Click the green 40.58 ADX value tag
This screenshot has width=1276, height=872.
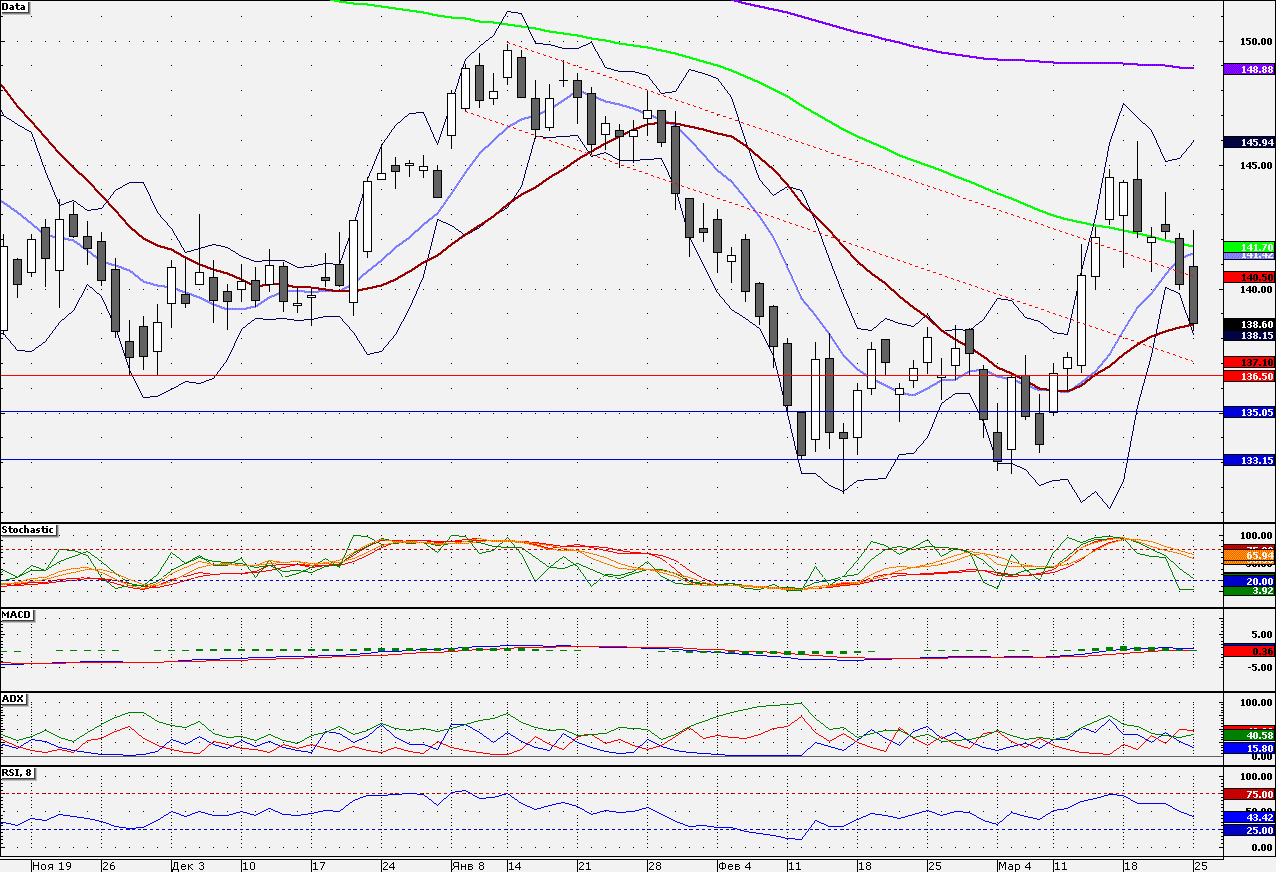click(1249, 736)
